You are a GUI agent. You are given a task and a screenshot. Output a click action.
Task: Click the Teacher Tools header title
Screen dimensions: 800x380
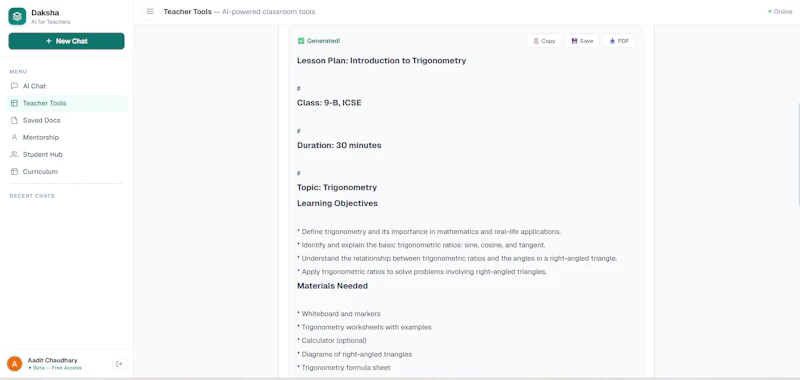(187, 12)
